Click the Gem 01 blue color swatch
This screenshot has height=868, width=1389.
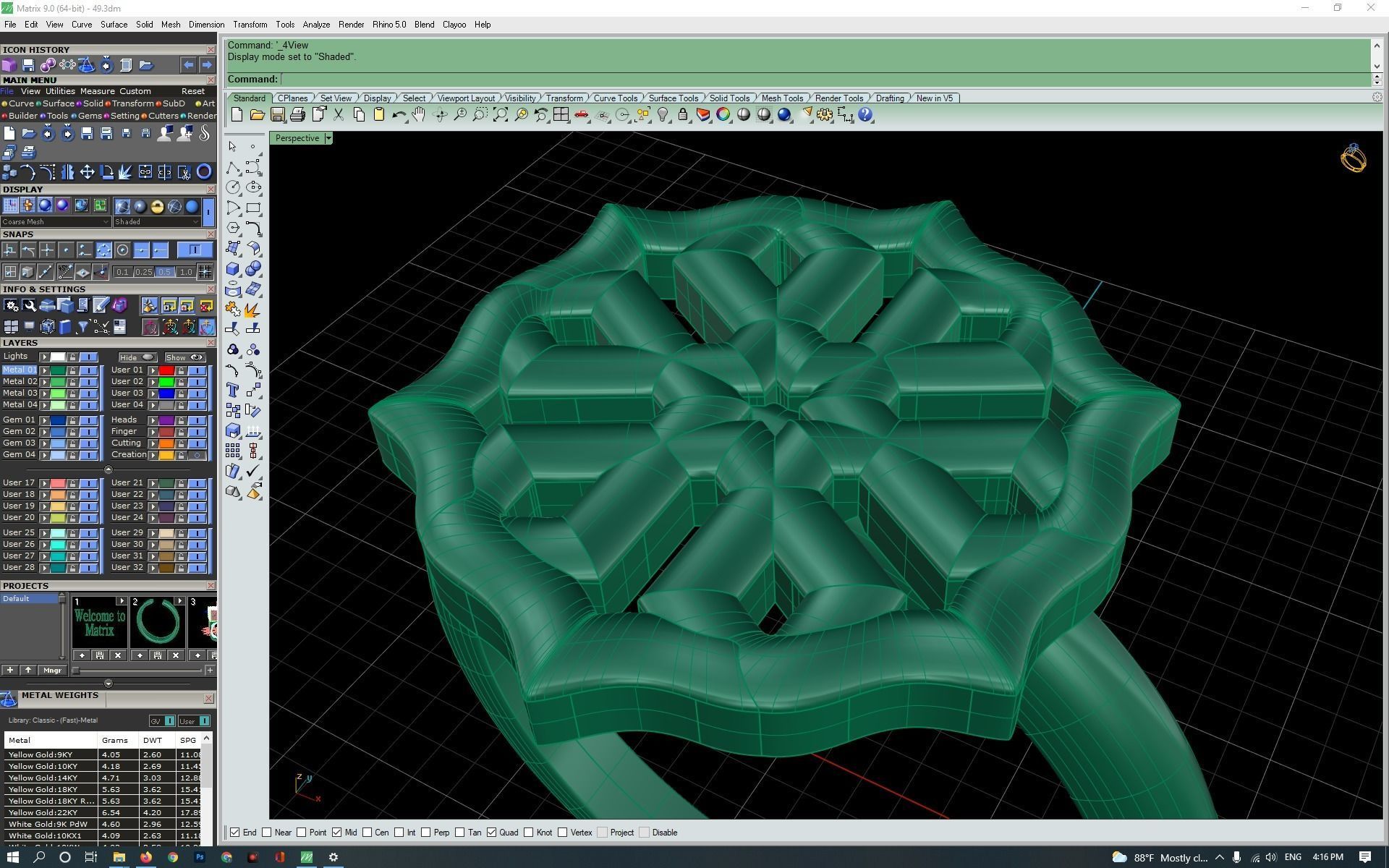(58, 420)
